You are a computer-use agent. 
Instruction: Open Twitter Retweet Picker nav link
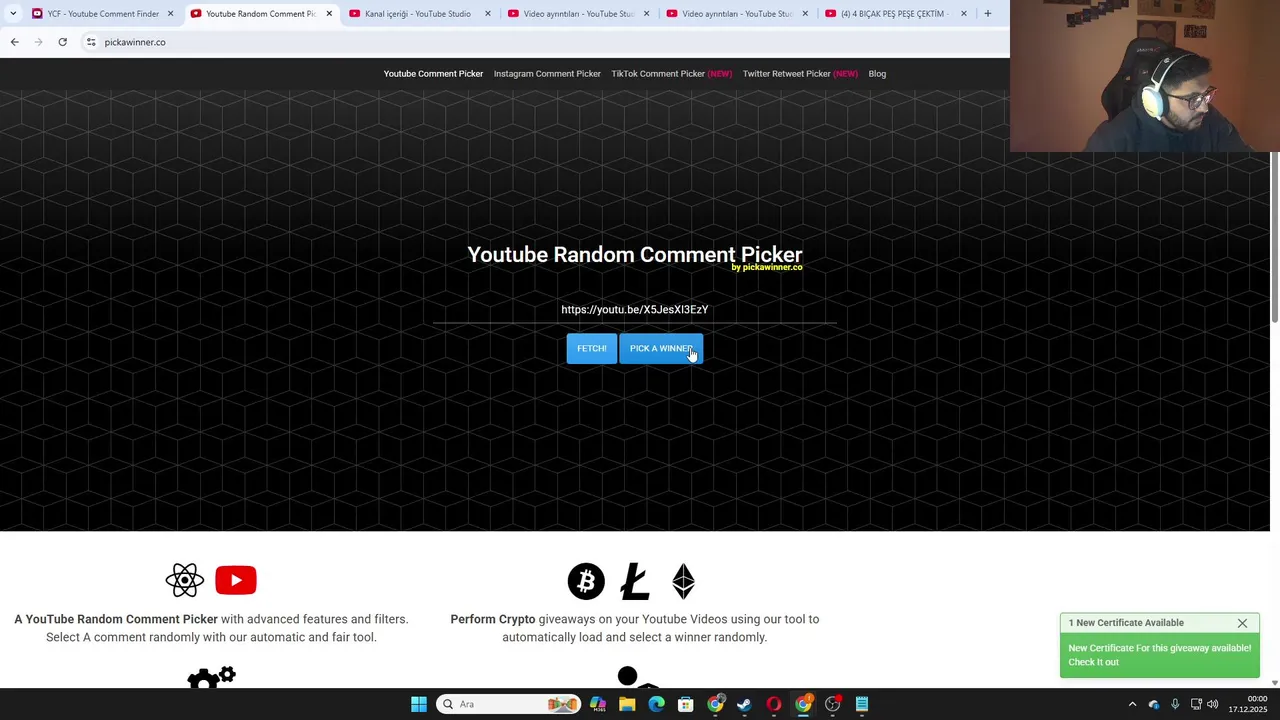click(800, 73)
